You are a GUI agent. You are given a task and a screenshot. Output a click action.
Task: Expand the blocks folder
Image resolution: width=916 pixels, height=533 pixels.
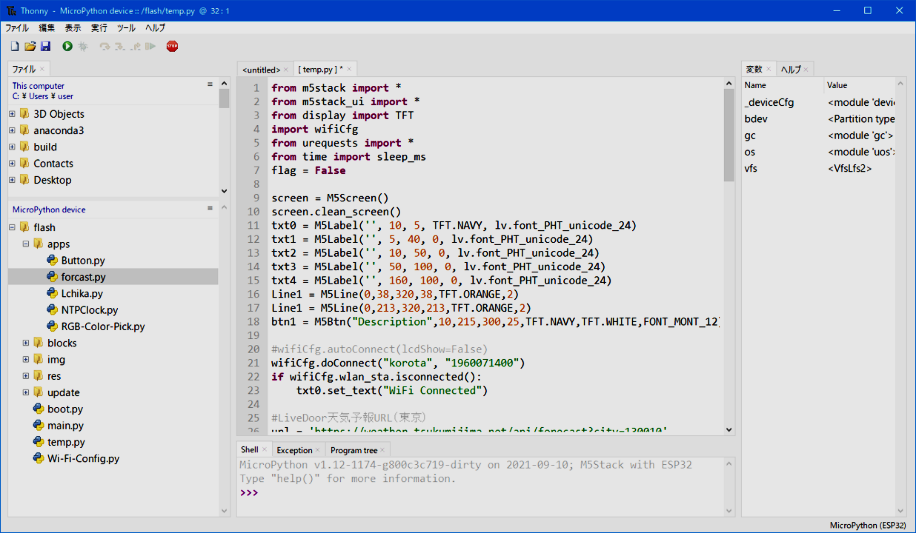click(25, 343)
